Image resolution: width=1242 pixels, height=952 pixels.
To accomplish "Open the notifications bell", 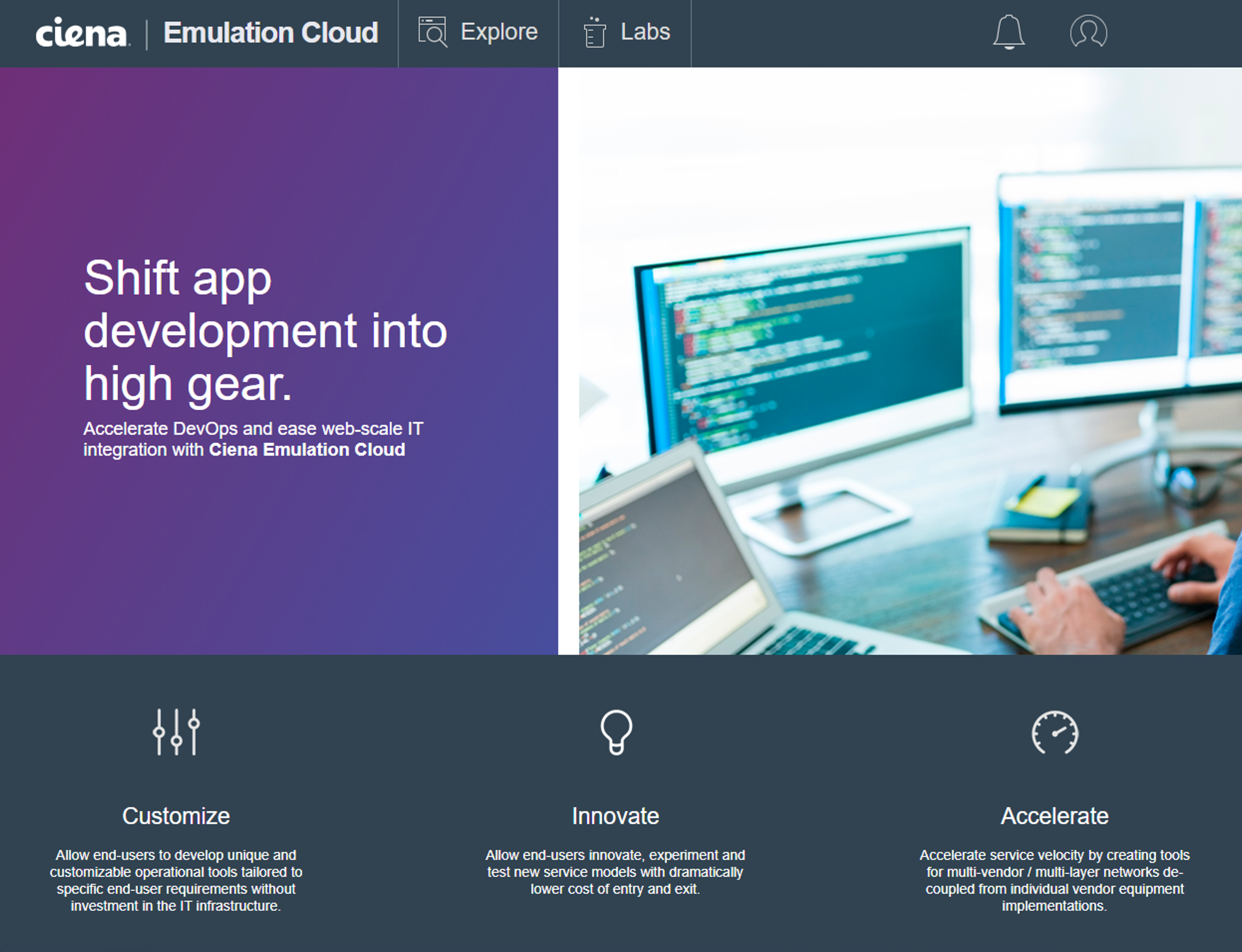I will pos(1009,32).
